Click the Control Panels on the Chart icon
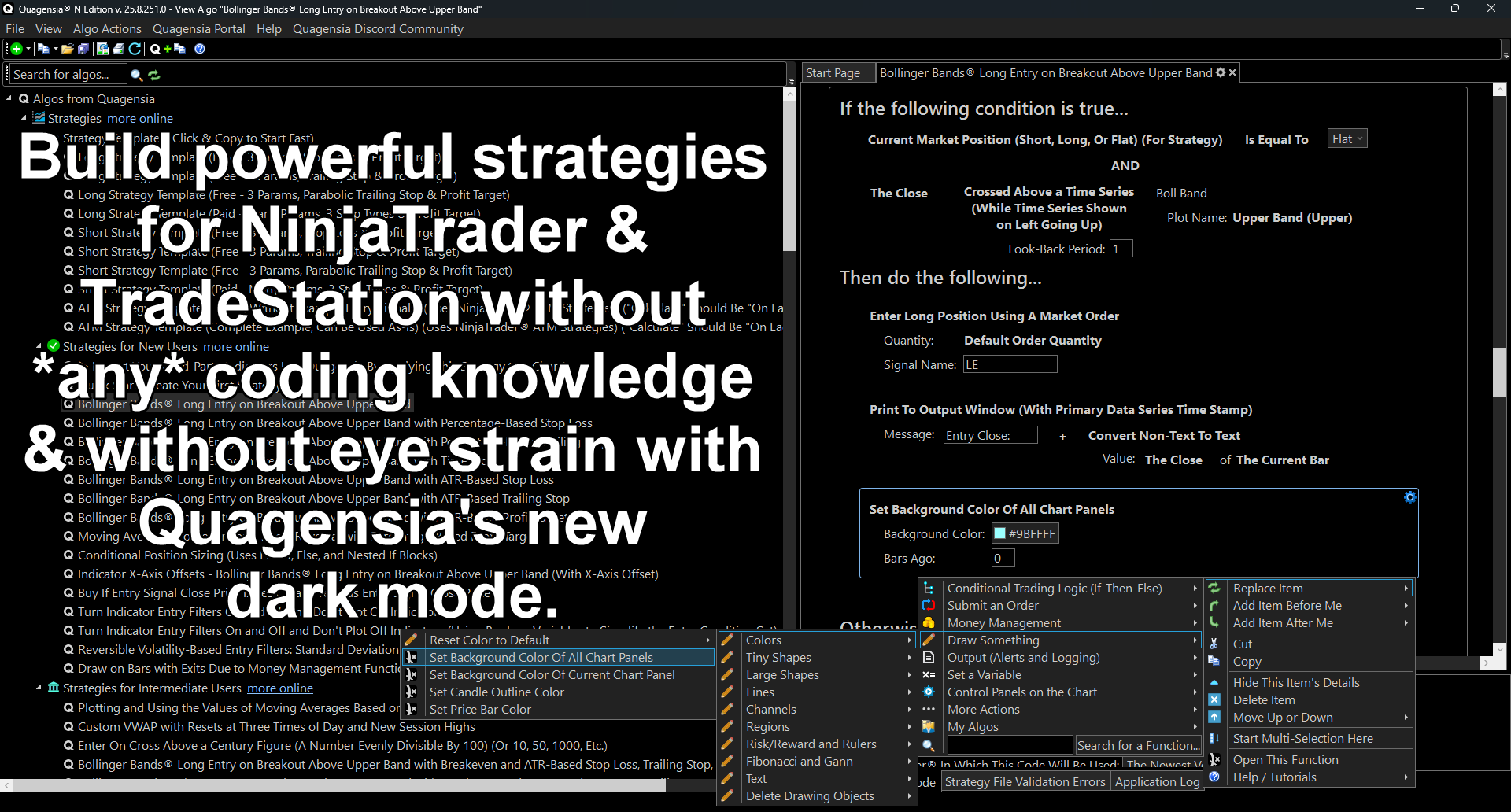1511x812 pixels. tap(929, 692)
